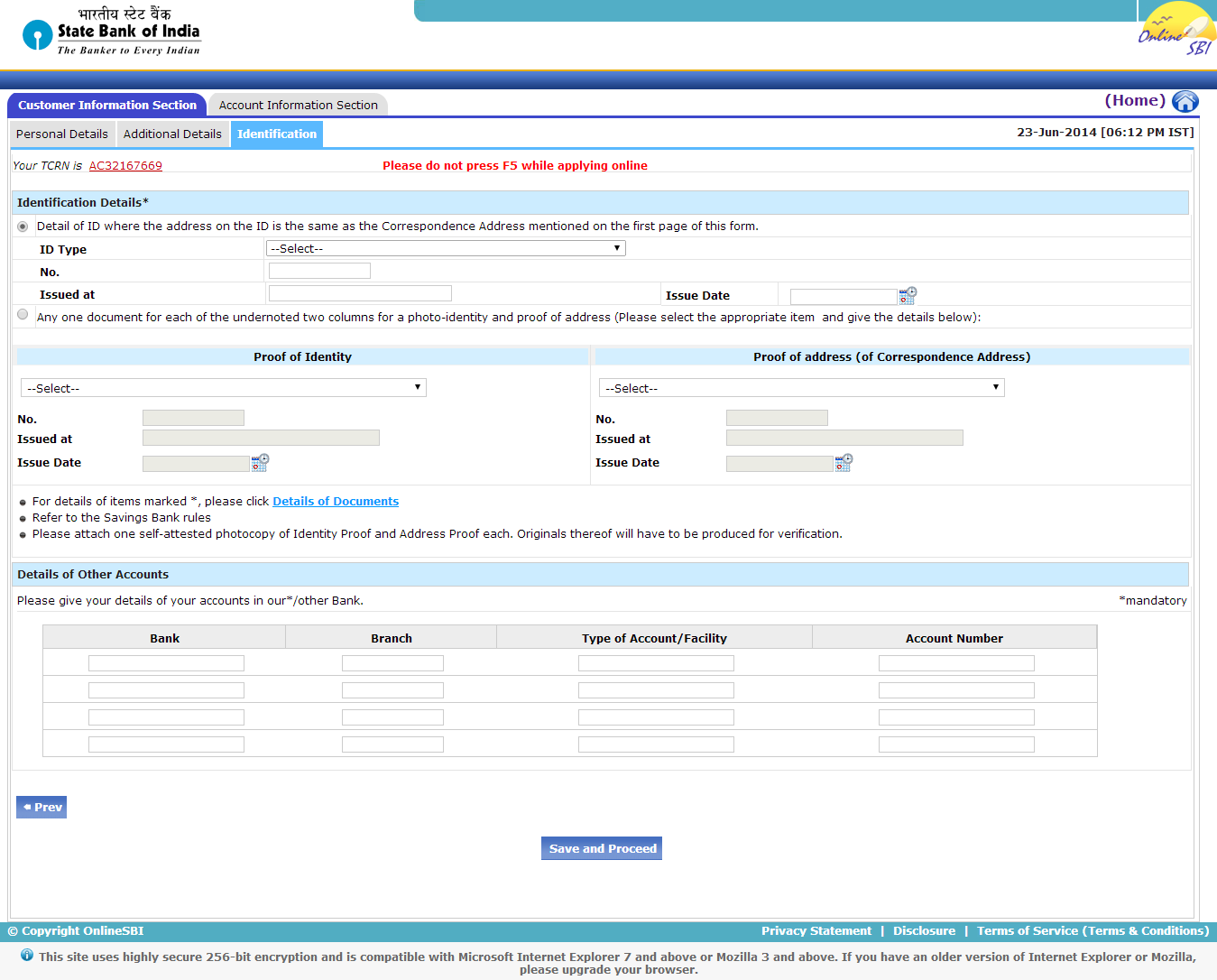Open the ID Type dropdown
The image size is (1217, 980).
click(x=446, y=248)
